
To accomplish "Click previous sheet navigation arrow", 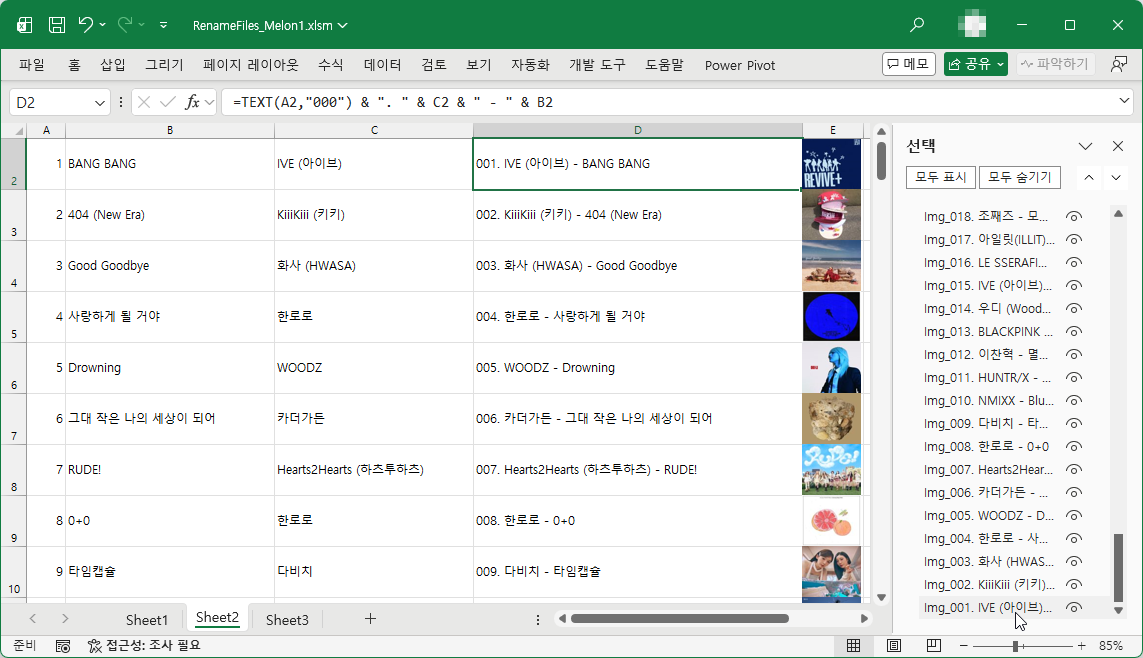I will pyautogui.click(x=33, y=619).
